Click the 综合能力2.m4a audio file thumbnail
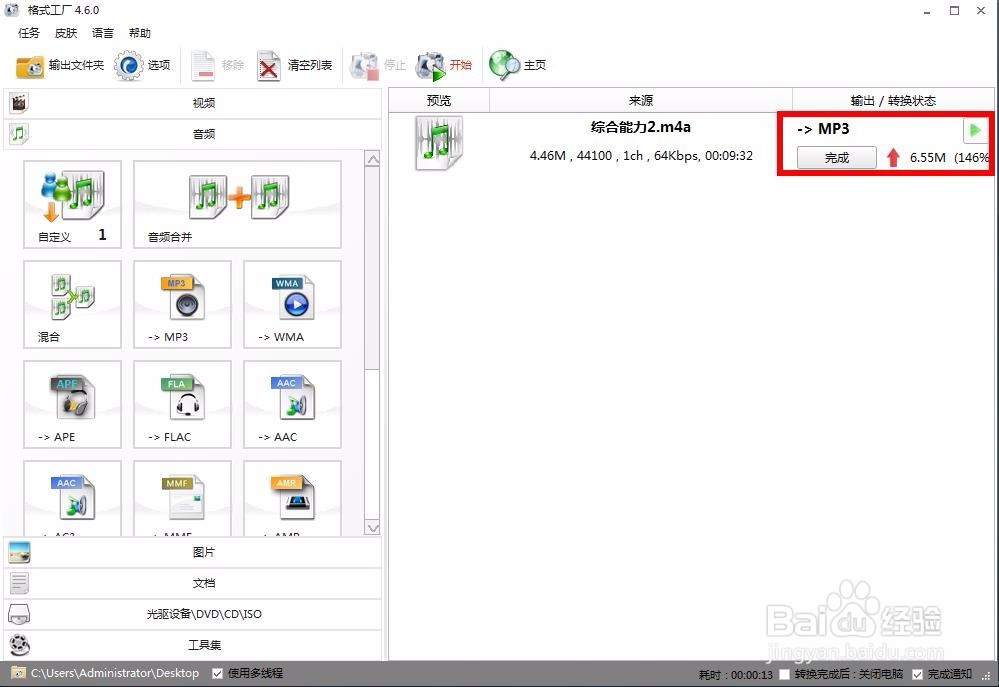 438,143
